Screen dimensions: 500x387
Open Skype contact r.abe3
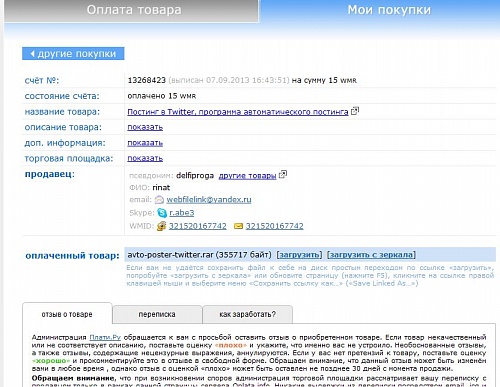(182, 213)
